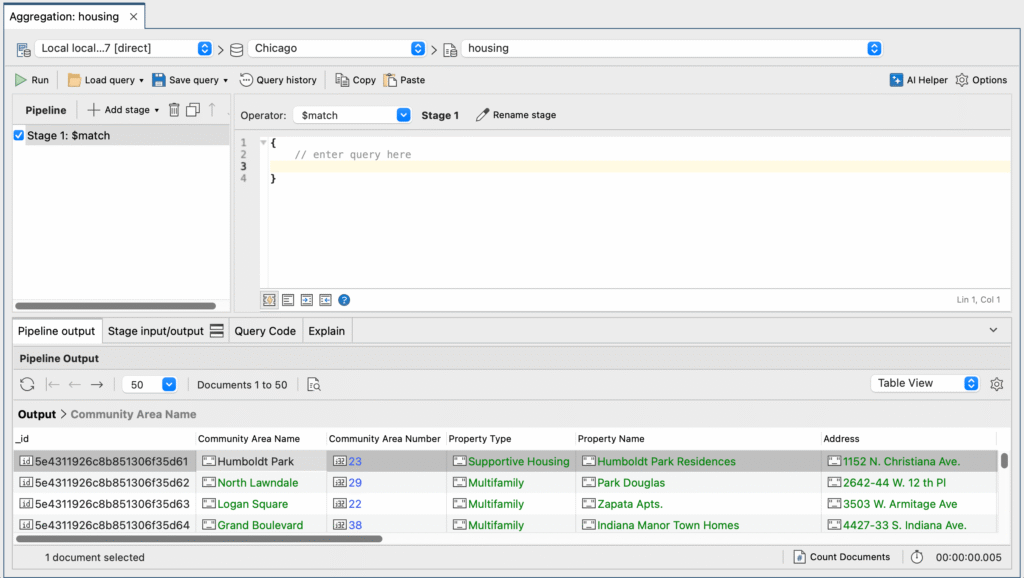Refresh the Pipeline Output results
Viewport: 1024px width, 578px height.
point(27,384)
